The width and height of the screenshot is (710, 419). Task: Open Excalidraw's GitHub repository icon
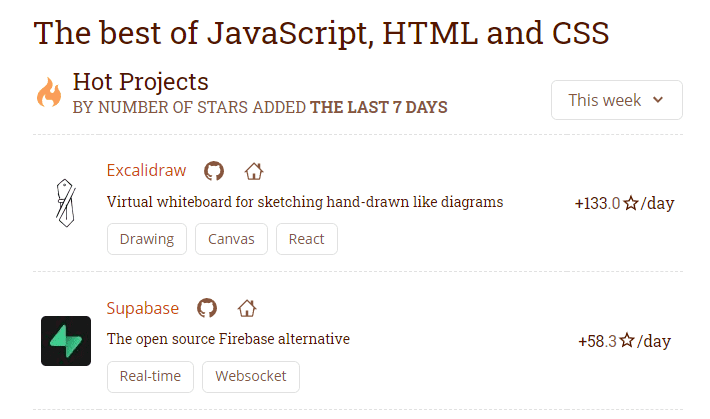coord(214,171)
